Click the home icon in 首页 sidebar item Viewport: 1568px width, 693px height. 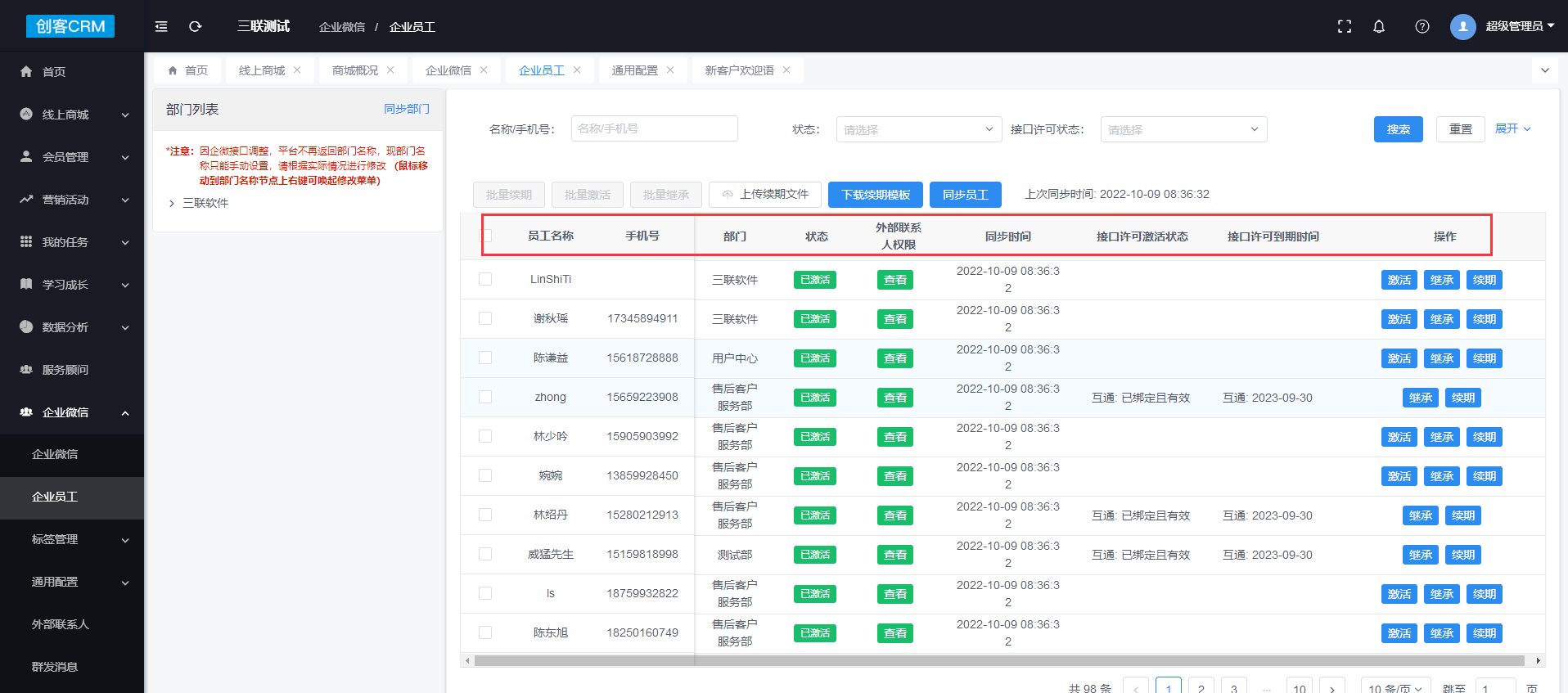click(x=26, y=72)
